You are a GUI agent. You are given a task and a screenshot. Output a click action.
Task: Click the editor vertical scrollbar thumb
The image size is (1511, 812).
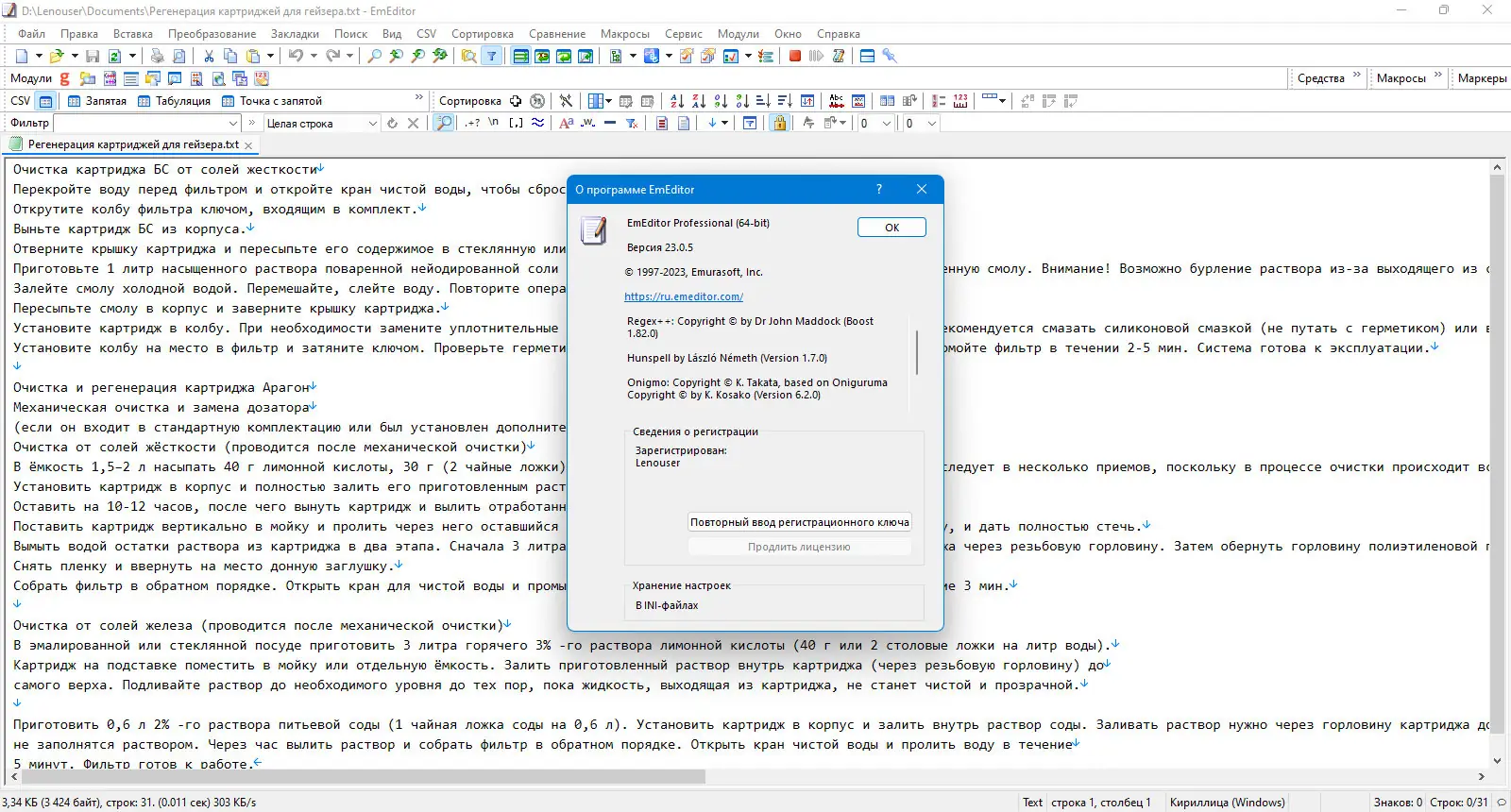click(x=1497, y=453)
